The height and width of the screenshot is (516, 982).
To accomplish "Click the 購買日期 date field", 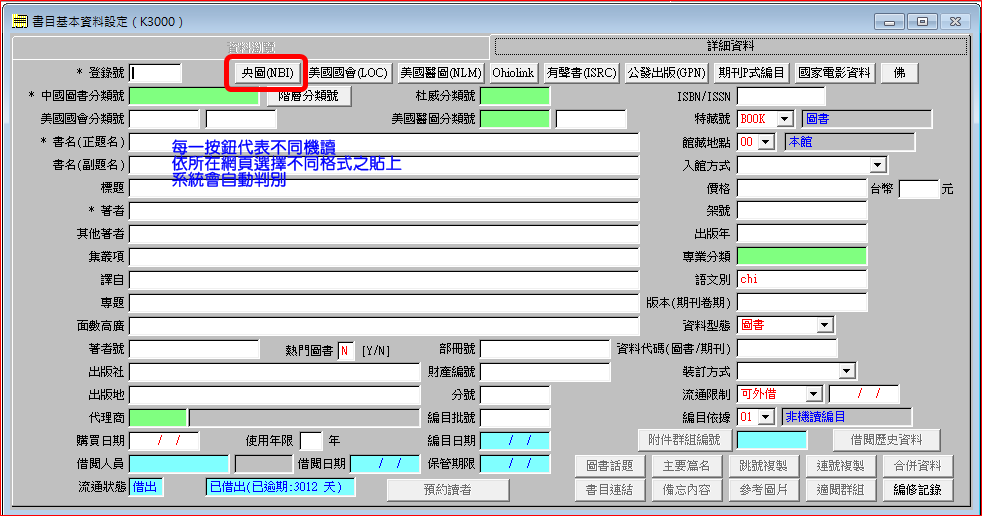I will pyautogui.click(x=165, y=441).
